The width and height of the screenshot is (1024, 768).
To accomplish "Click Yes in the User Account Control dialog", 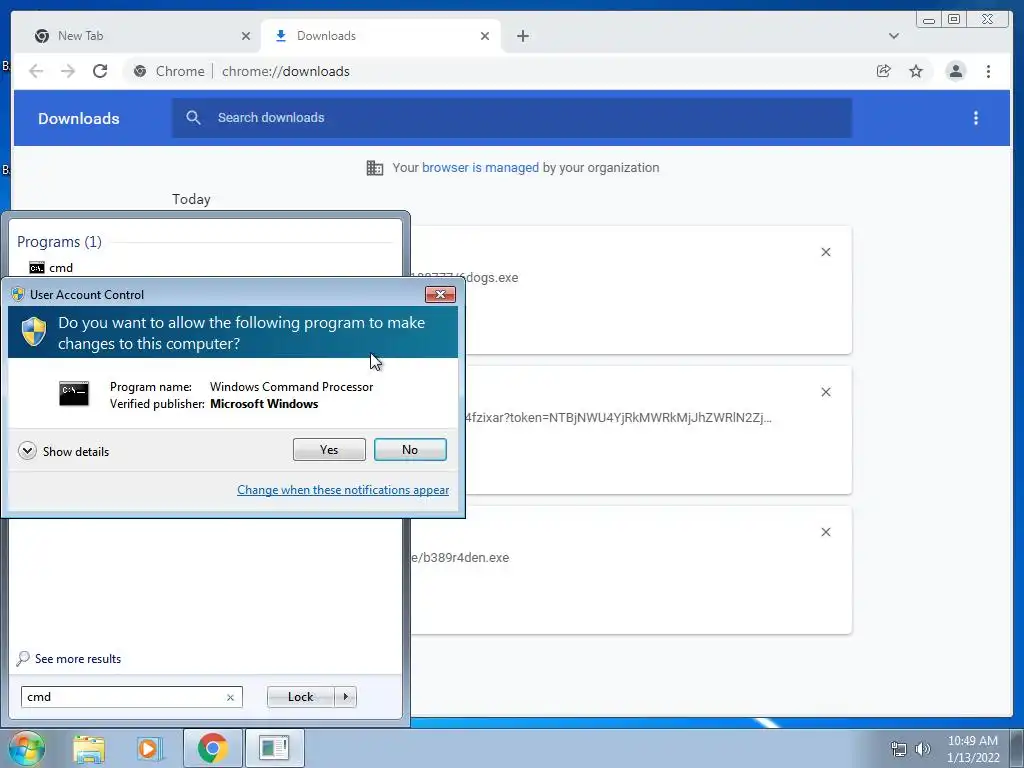I will [x=329, y=449].
